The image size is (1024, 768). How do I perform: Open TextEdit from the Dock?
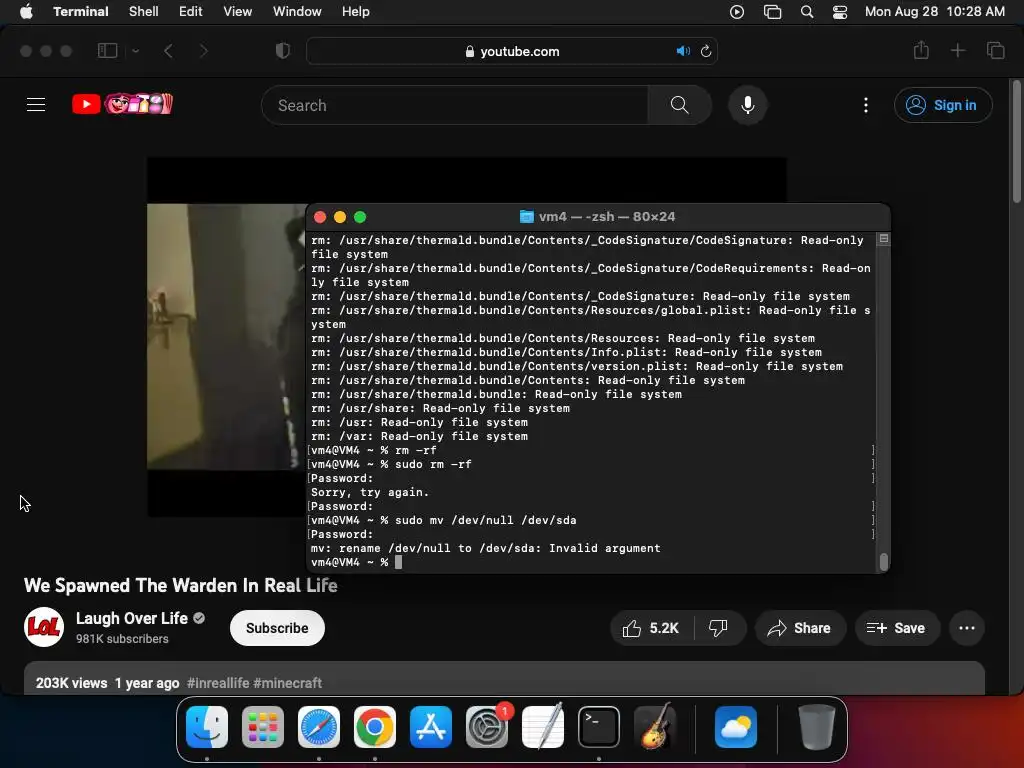[x=543, y=727]
